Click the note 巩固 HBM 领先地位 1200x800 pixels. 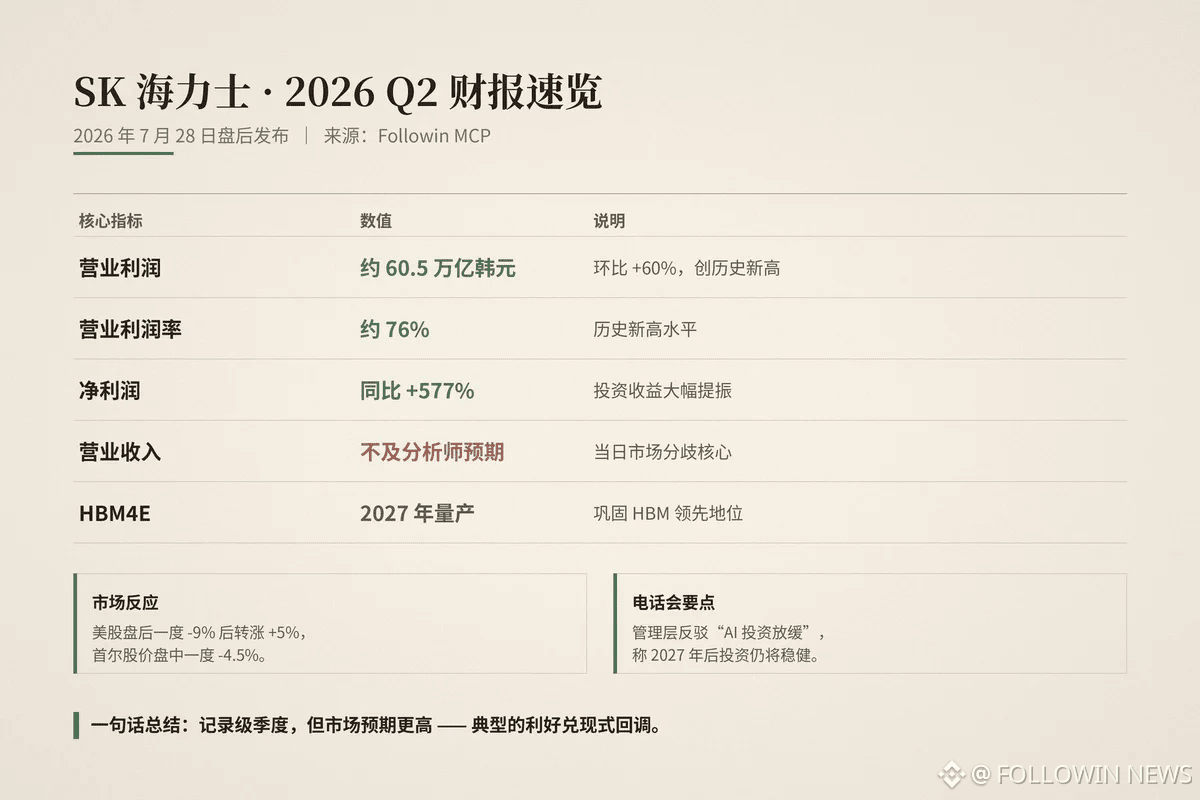click(668, 513)
